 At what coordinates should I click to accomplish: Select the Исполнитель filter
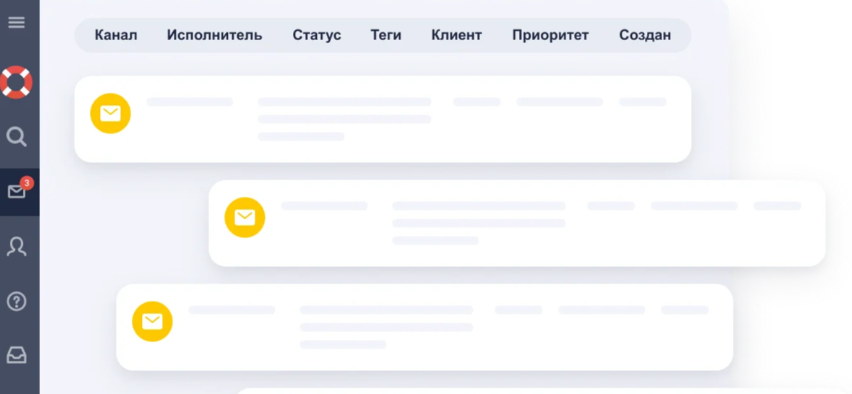(x=214, y=35)
